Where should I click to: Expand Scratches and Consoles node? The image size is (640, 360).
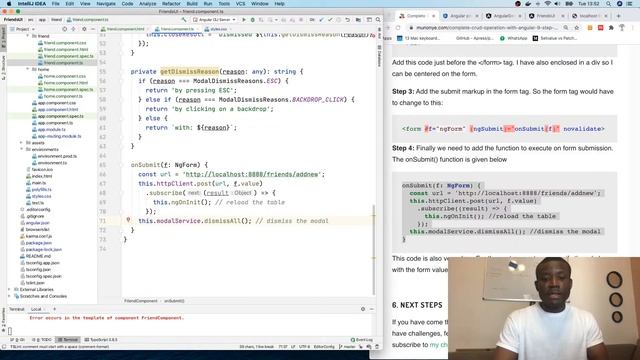click(x=9, y=296)
